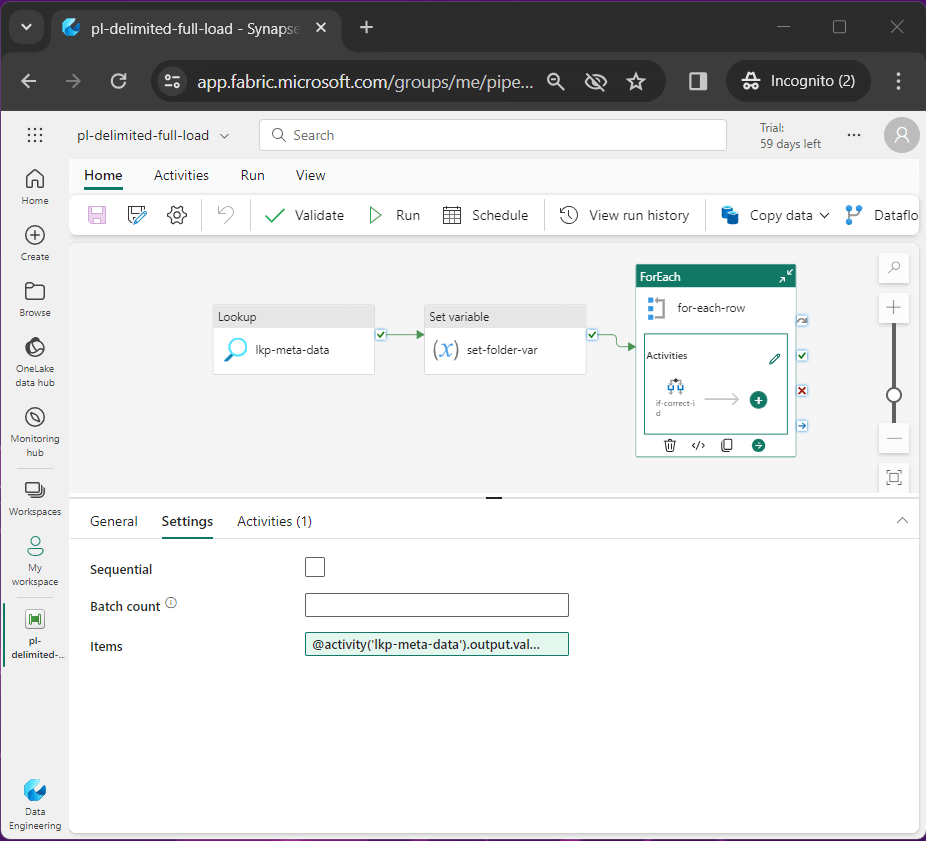The height and width of the screenshot is (841, 926).
Task: Open pl-delimited-full-load name dropdown chevron
Action: point(224,136)
